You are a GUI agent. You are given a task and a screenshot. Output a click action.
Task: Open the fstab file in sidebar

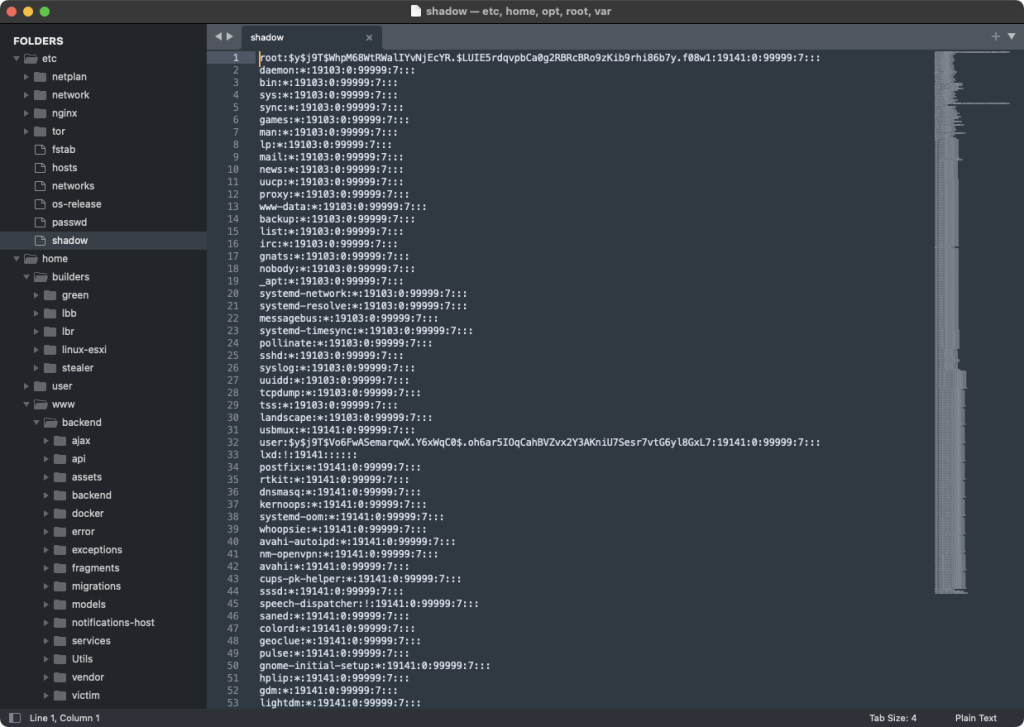point(64,149)
